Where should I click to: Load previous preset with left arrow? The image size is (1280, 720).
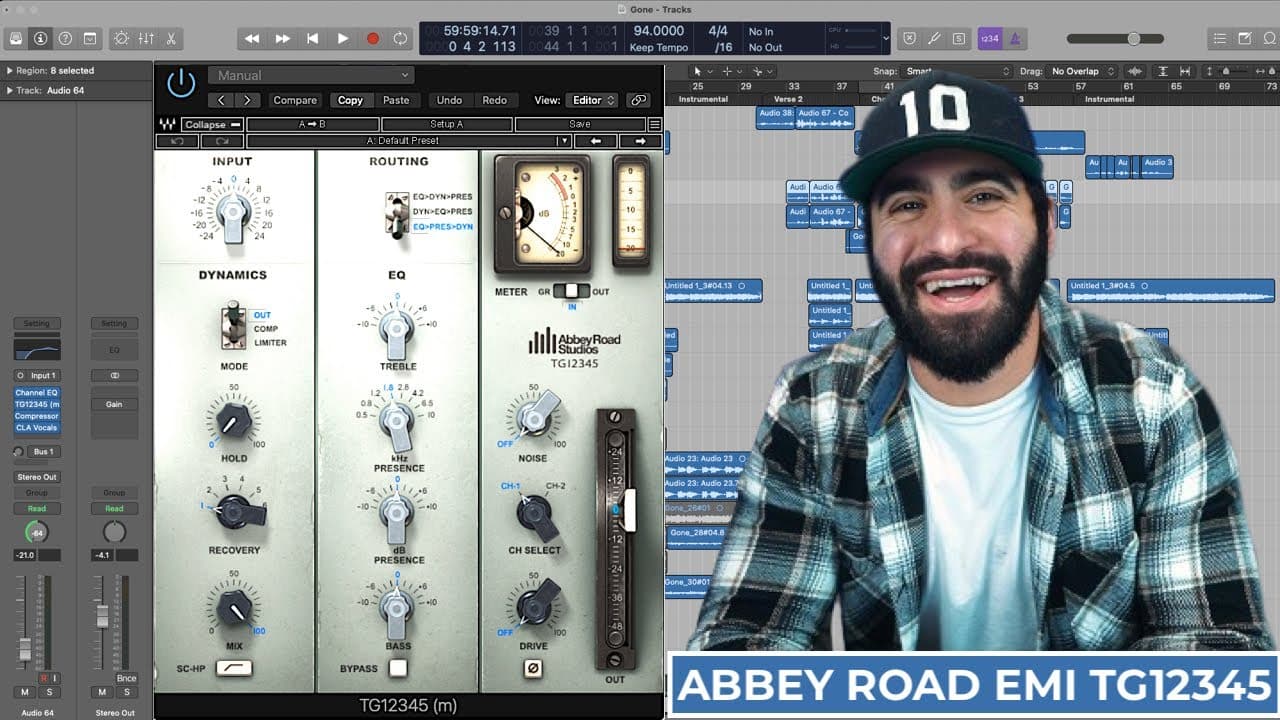point(596,141)
